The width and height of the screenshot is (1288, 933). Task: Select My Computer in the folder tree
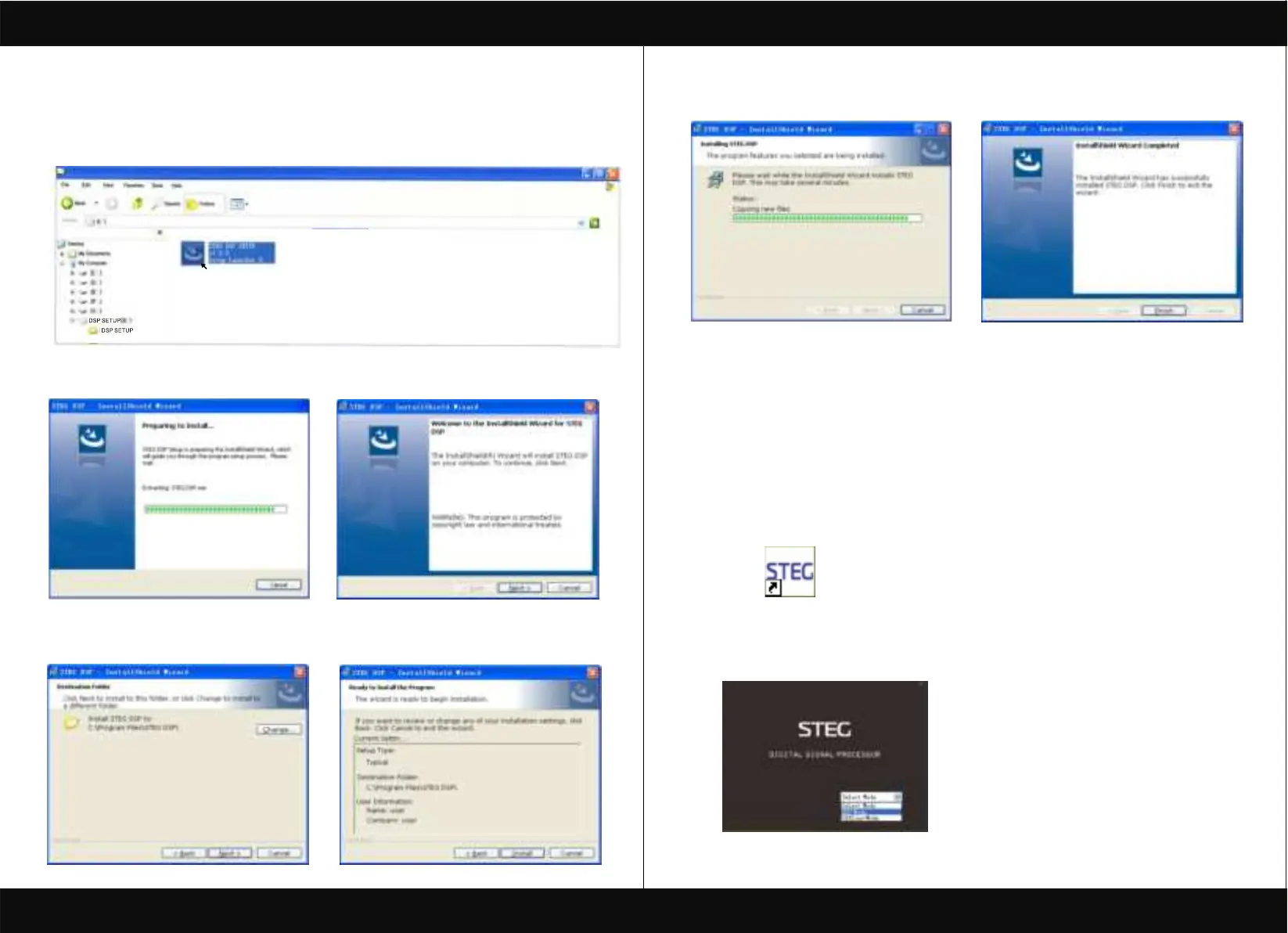88,264
